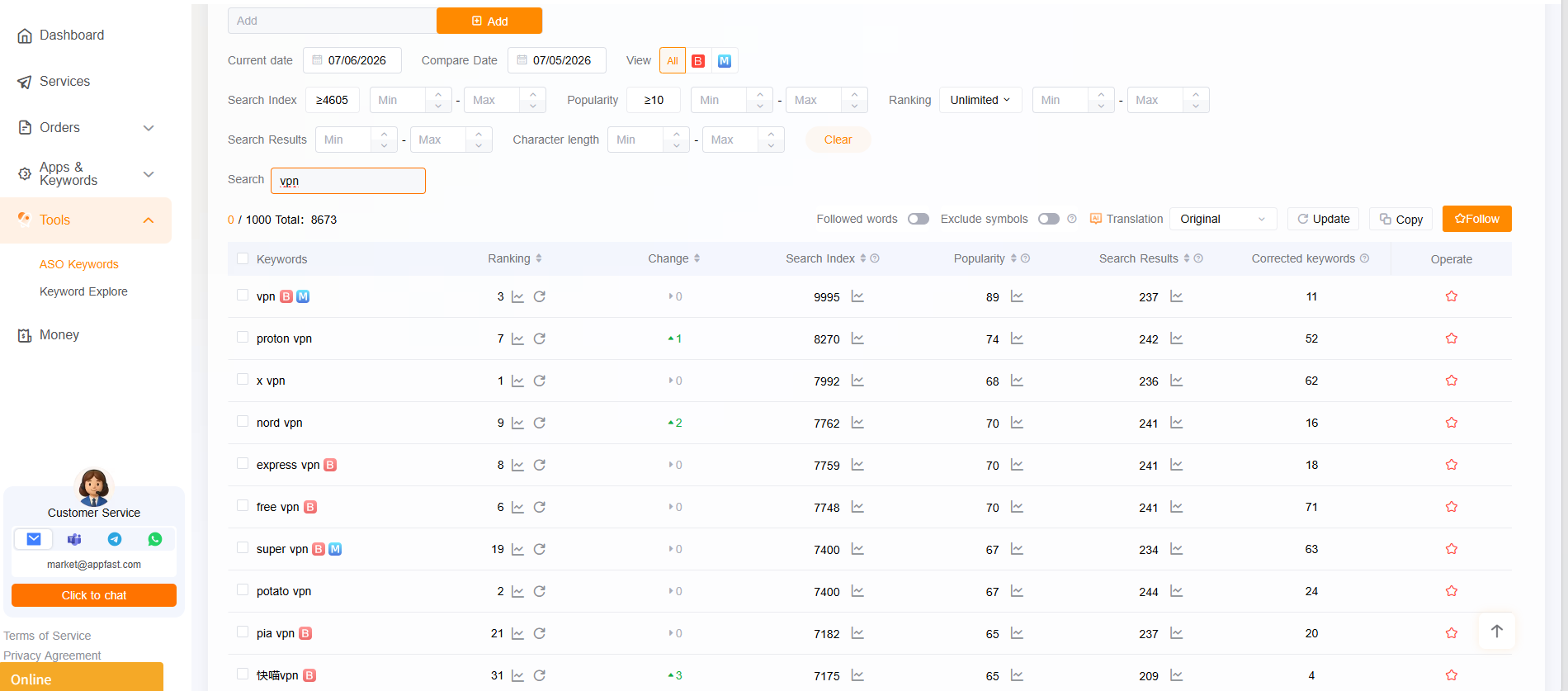The width and height of the screenshot is (1568, 691).
Task: Open popularity chart for proton vpn
Action: [1017, 338]
